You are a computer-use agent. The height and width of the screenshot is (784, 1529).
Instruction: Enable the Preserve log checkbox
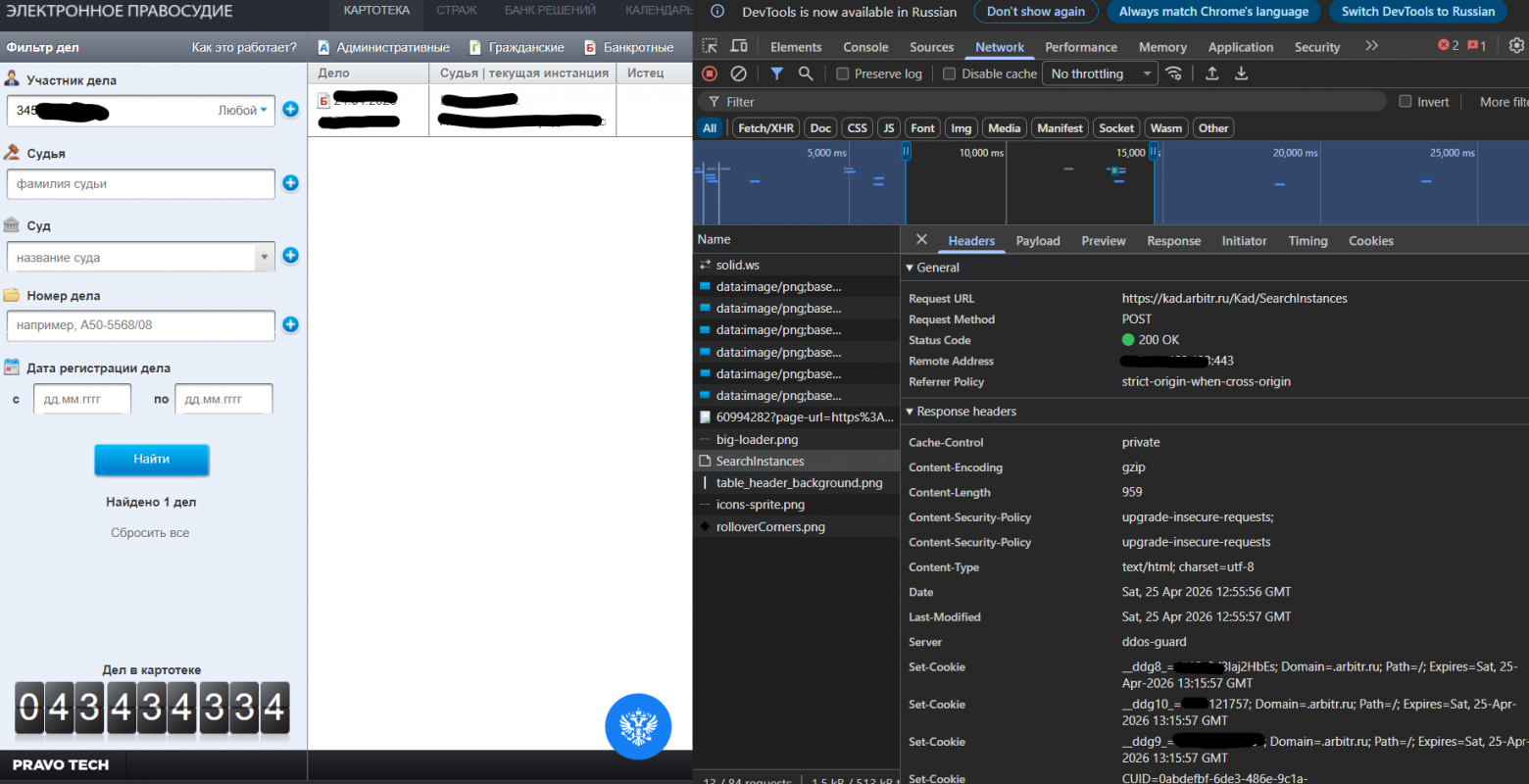(841, 73)
